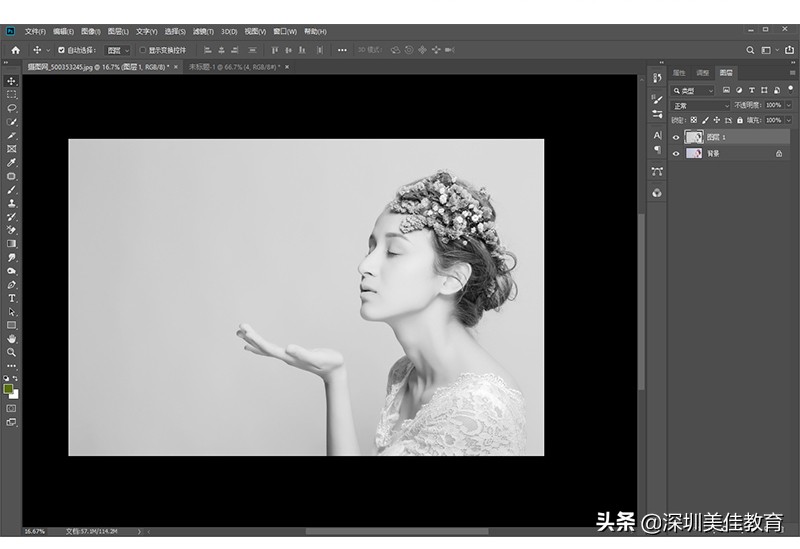Uncheck the 自动选择 auto-select checkbox
This screenshot has width=800, height=549.
click(x=61, y=50)
